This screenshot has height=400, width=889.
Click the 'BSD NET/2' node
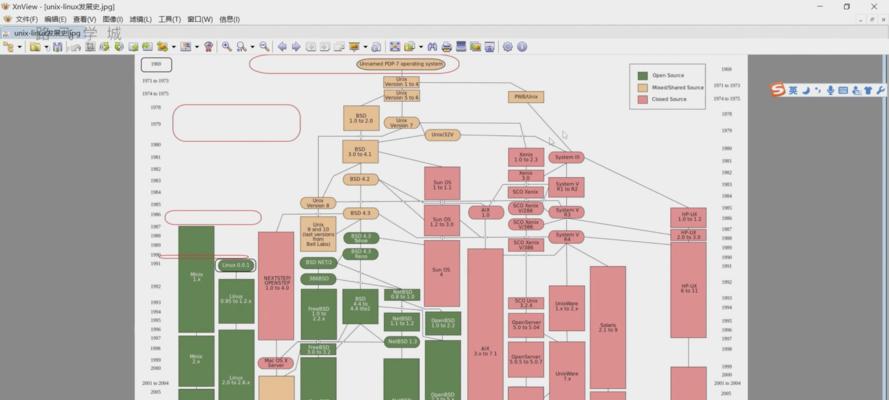pyautogui.click(x=318, y=263)
